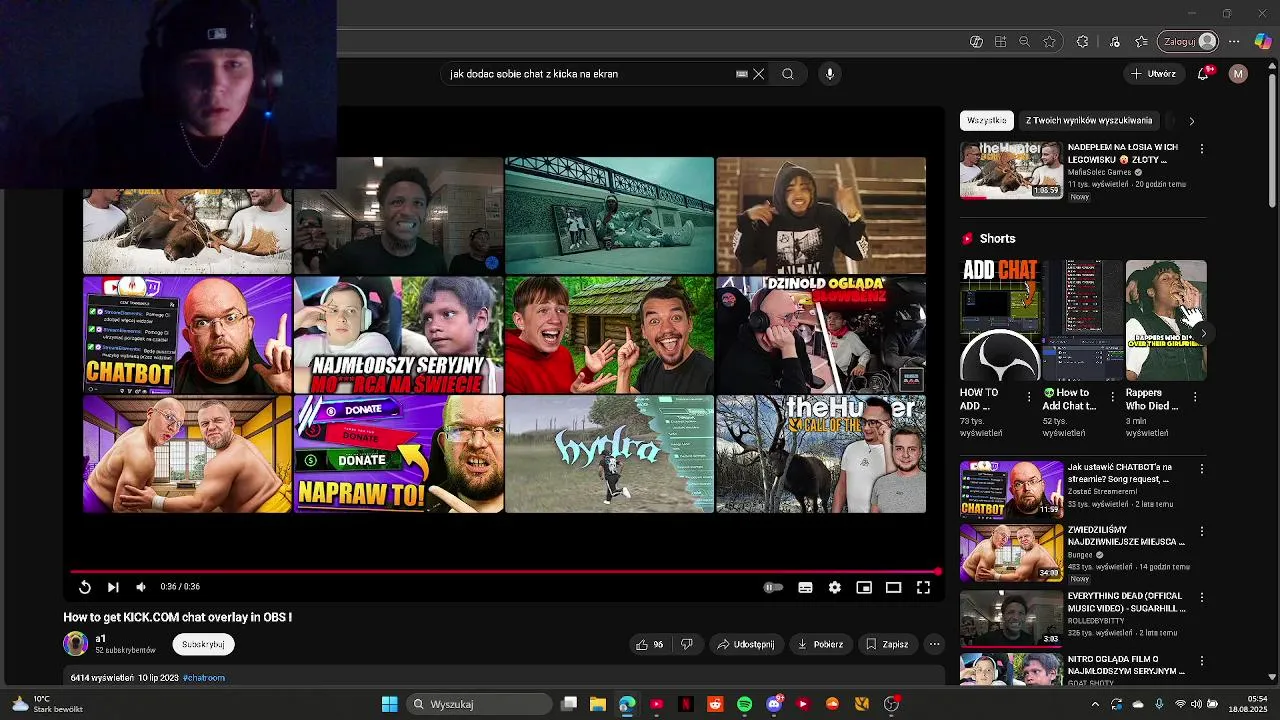1280x720 pixels.
Task: Open theHunter endscreen suggestion thumbnail
Action: coord(821,454)
